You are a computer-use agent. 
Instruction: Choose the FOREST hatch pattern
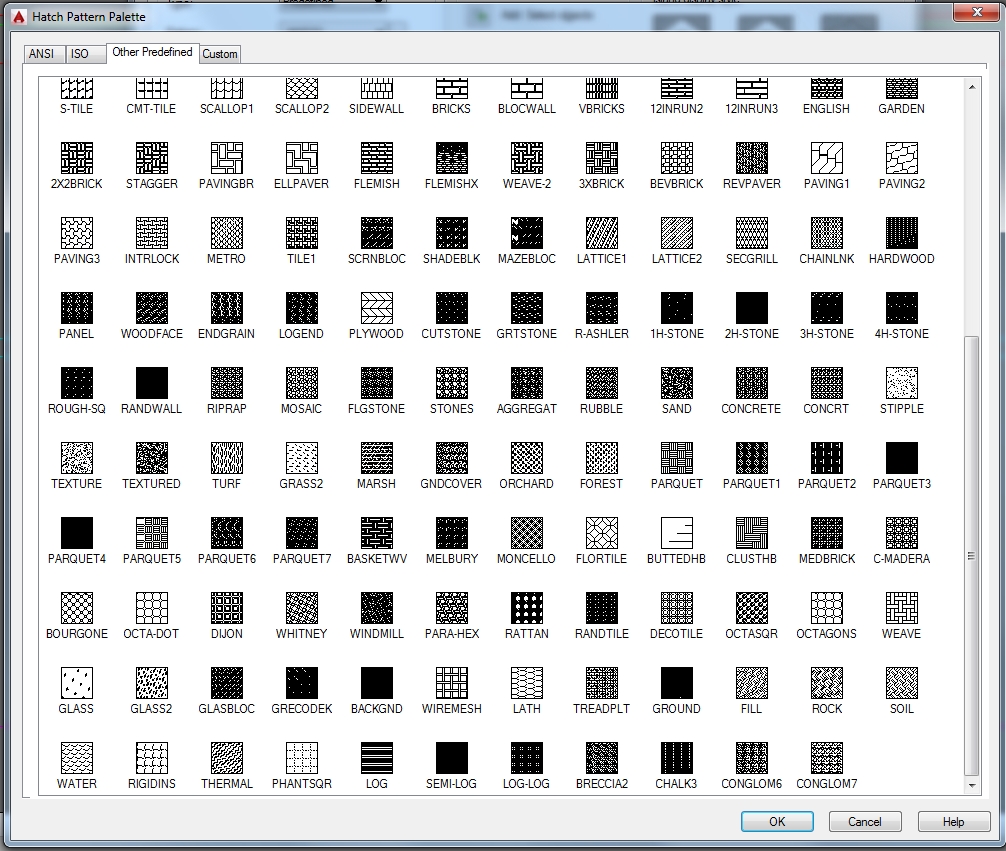pyautogui.click(x=602, y=458)
